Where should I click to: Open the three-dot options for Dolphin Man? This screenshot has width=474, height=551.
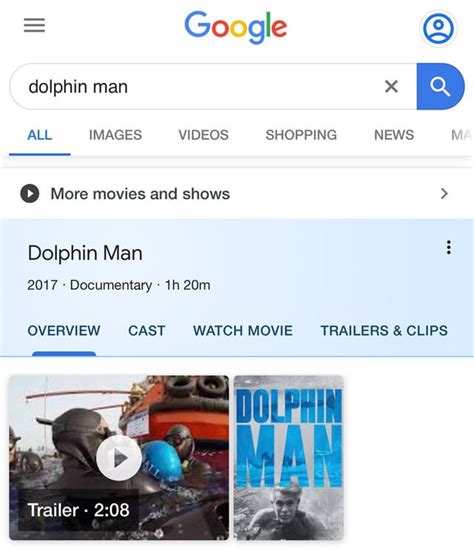click(x=448, y=247)
